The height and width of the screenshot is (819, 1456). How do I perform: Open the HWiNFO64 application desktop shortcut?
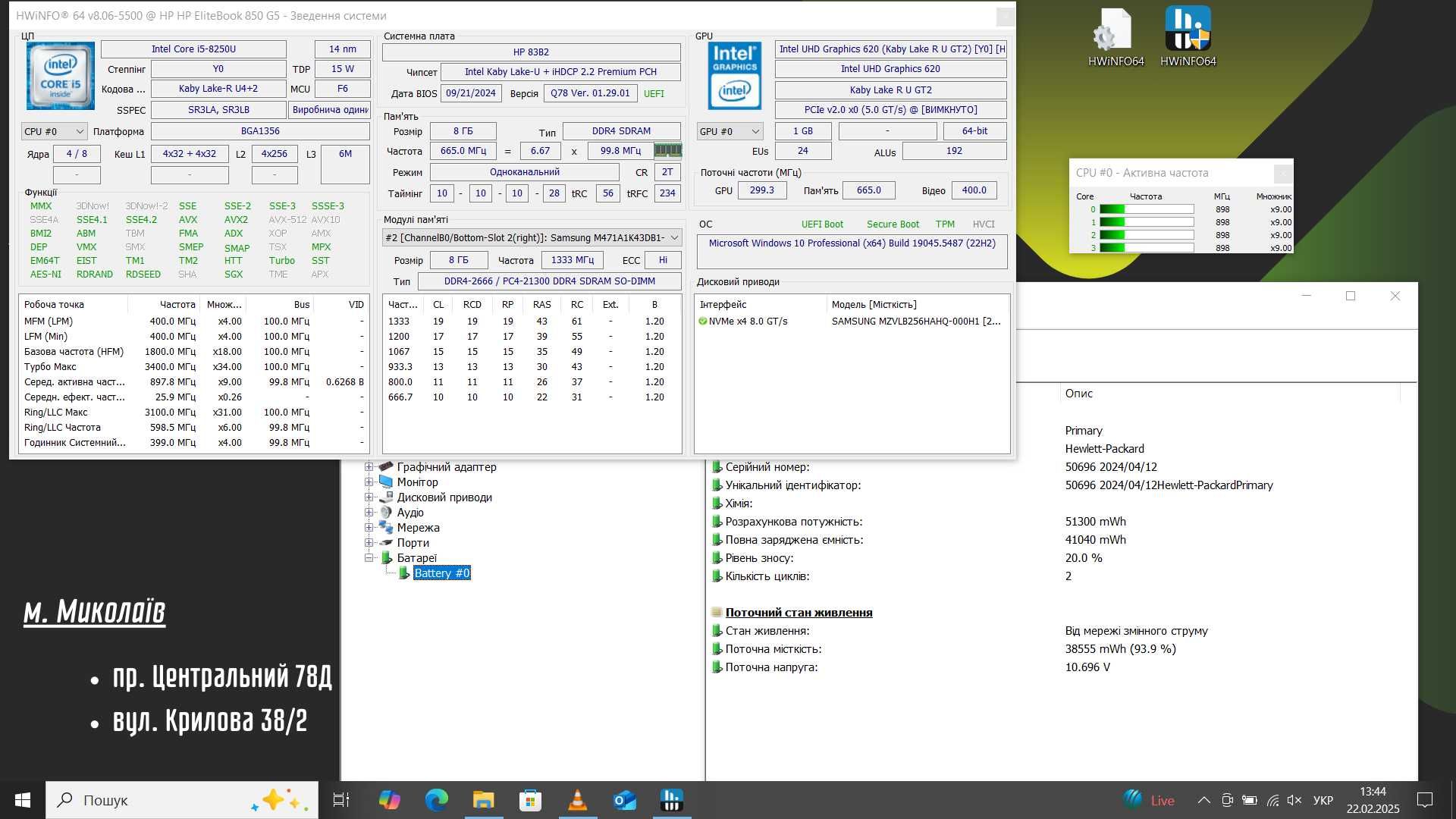(1188, 36)
